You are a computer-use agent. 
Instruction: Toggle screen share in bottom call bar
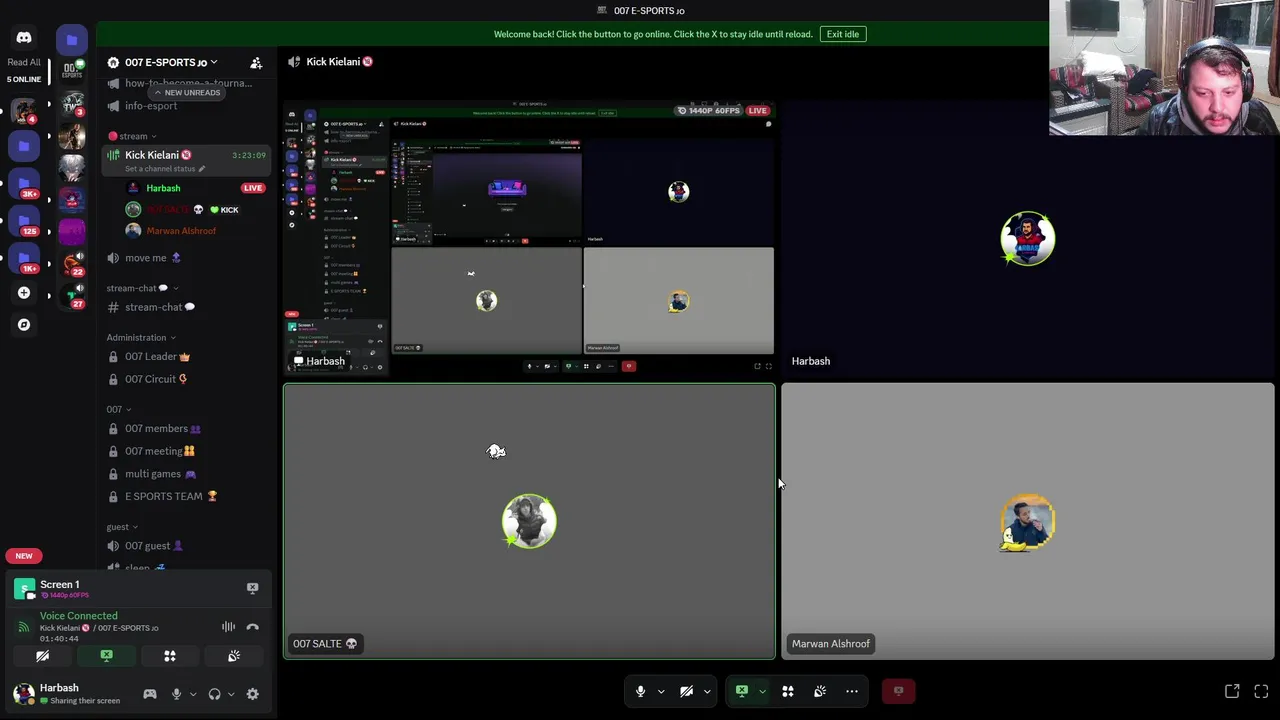tap(742, 691)
